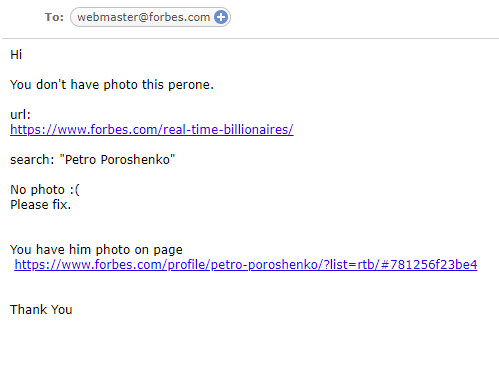Open the real-time-billionaires Forbes link
The height and width of the screenshot is (374, 499).
(x=152, y=129)
